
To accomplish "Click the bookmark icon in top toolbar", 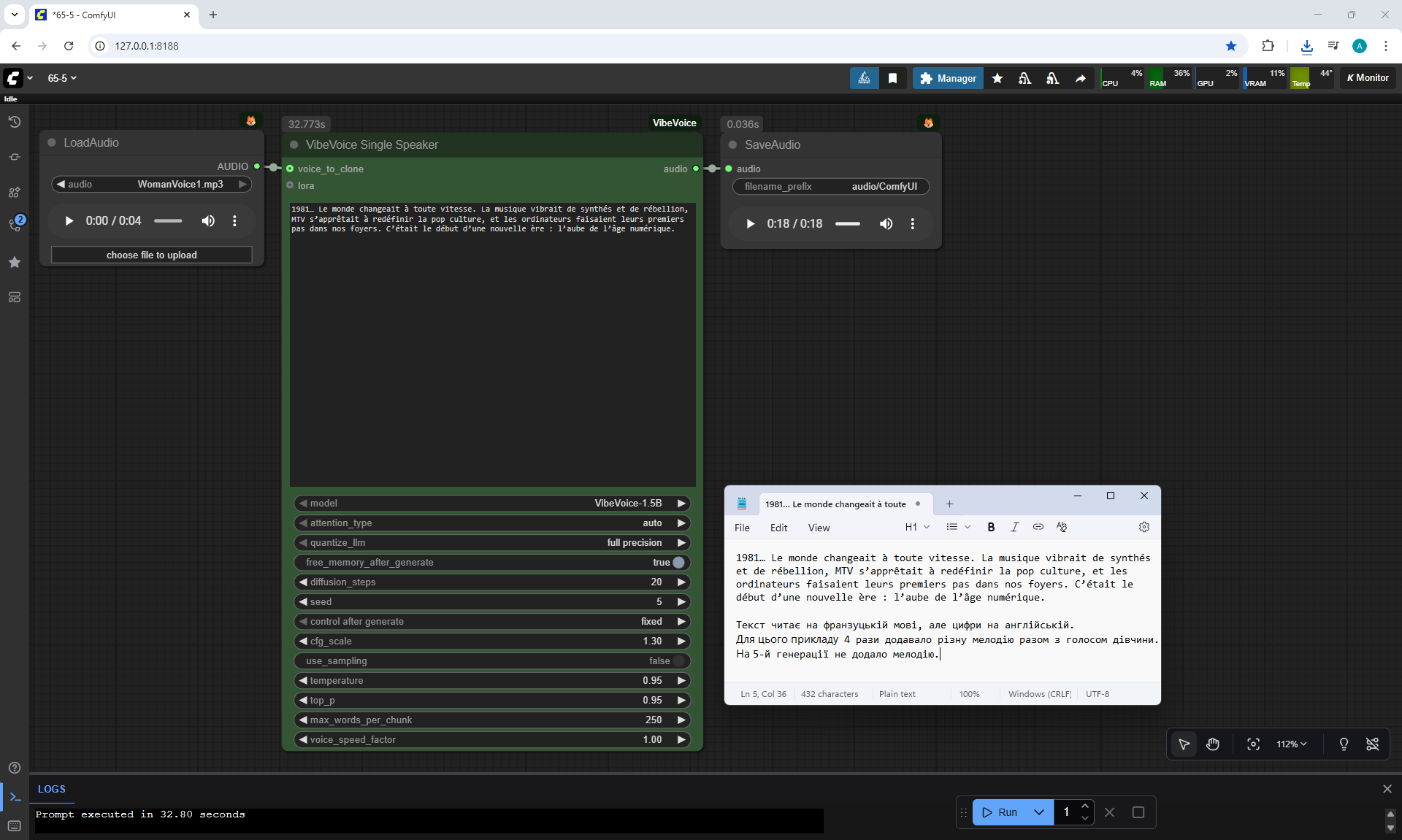I will 892,78.
